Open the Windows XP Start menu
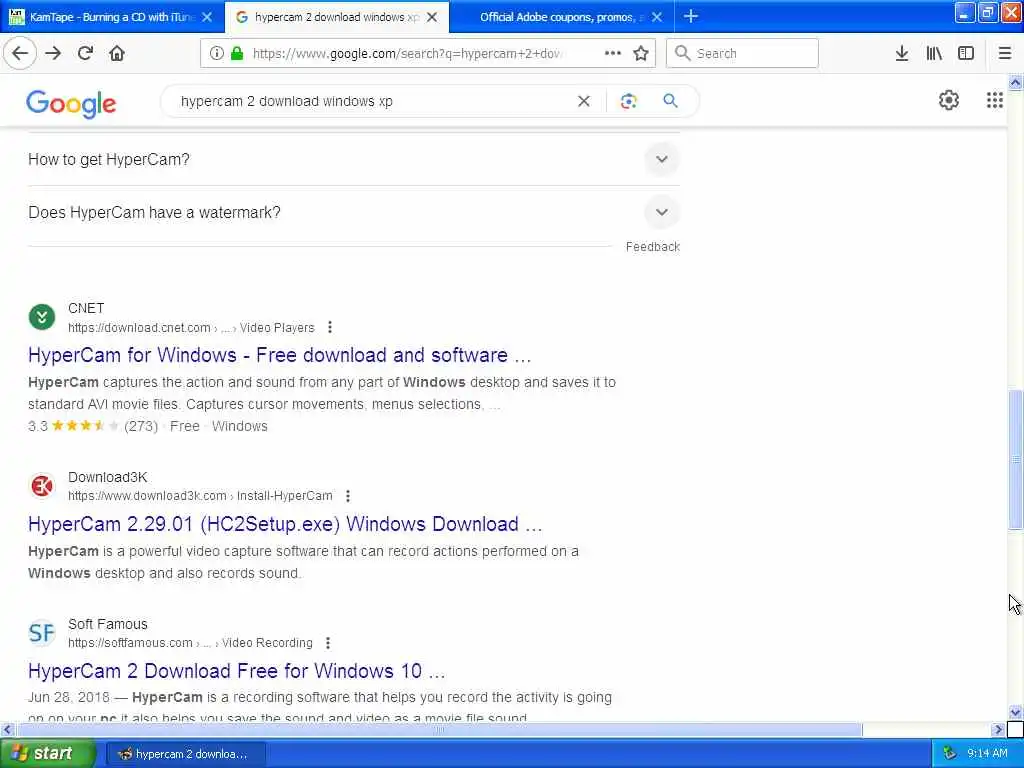 pos(47,754)
